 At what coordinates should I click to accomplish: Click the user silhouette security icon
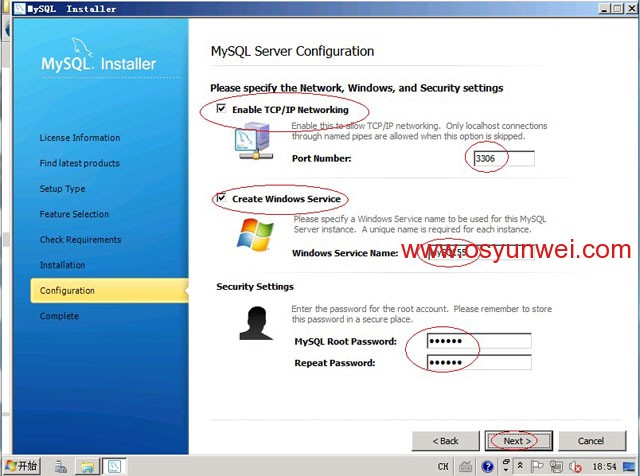click(x=256, y=323)
